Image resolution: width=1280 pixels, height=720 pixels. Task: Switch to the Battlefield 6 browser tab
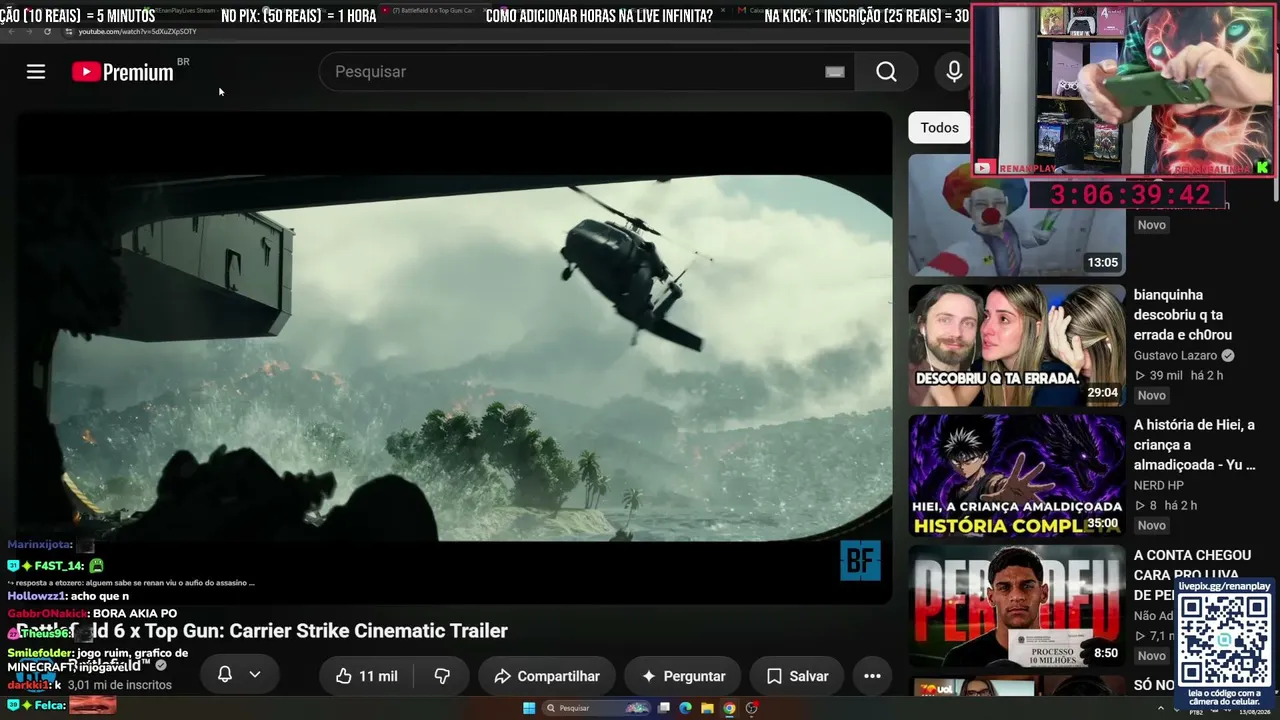431,10
